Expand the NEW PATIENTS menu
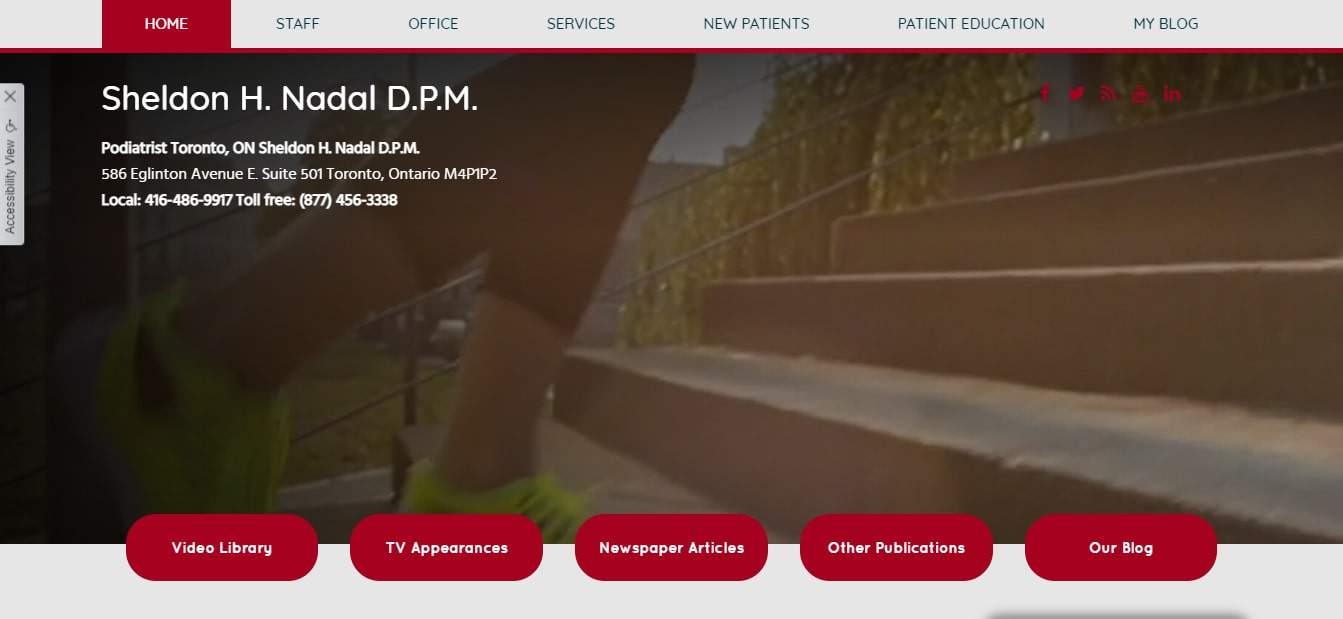 click(756, 24)
